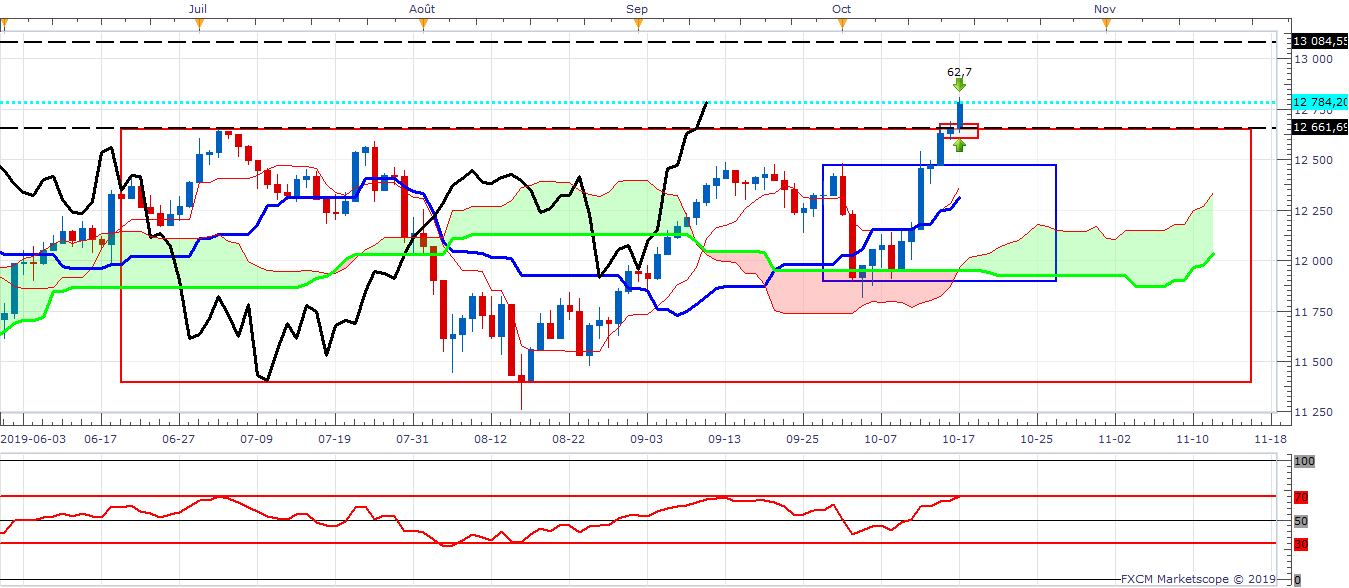Select the 06-27 date on the time axis
The height and width of the screenshot is (588, 1349).
click(x=178, y=438)
